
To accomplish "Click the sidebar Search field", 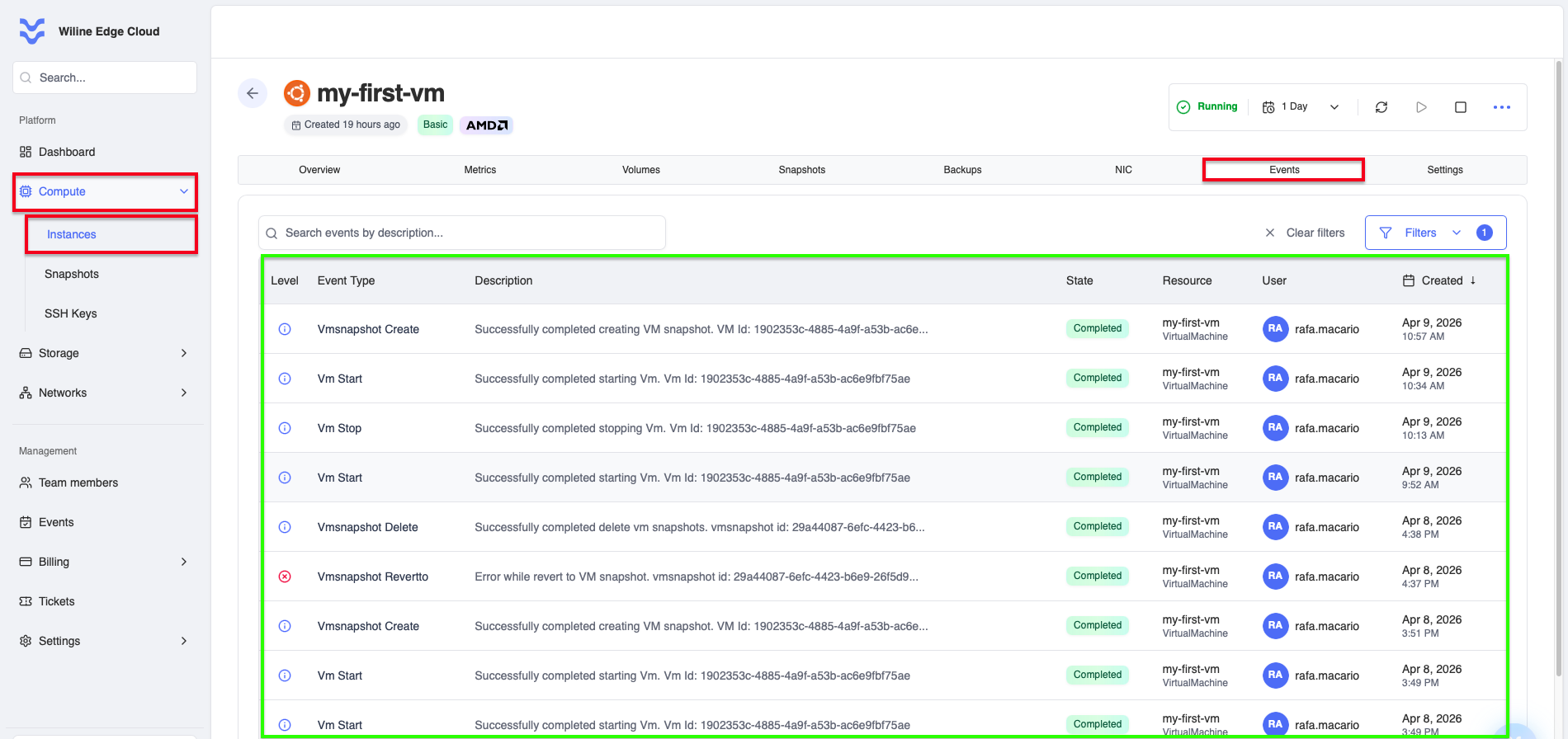I will tap(105, 78).
